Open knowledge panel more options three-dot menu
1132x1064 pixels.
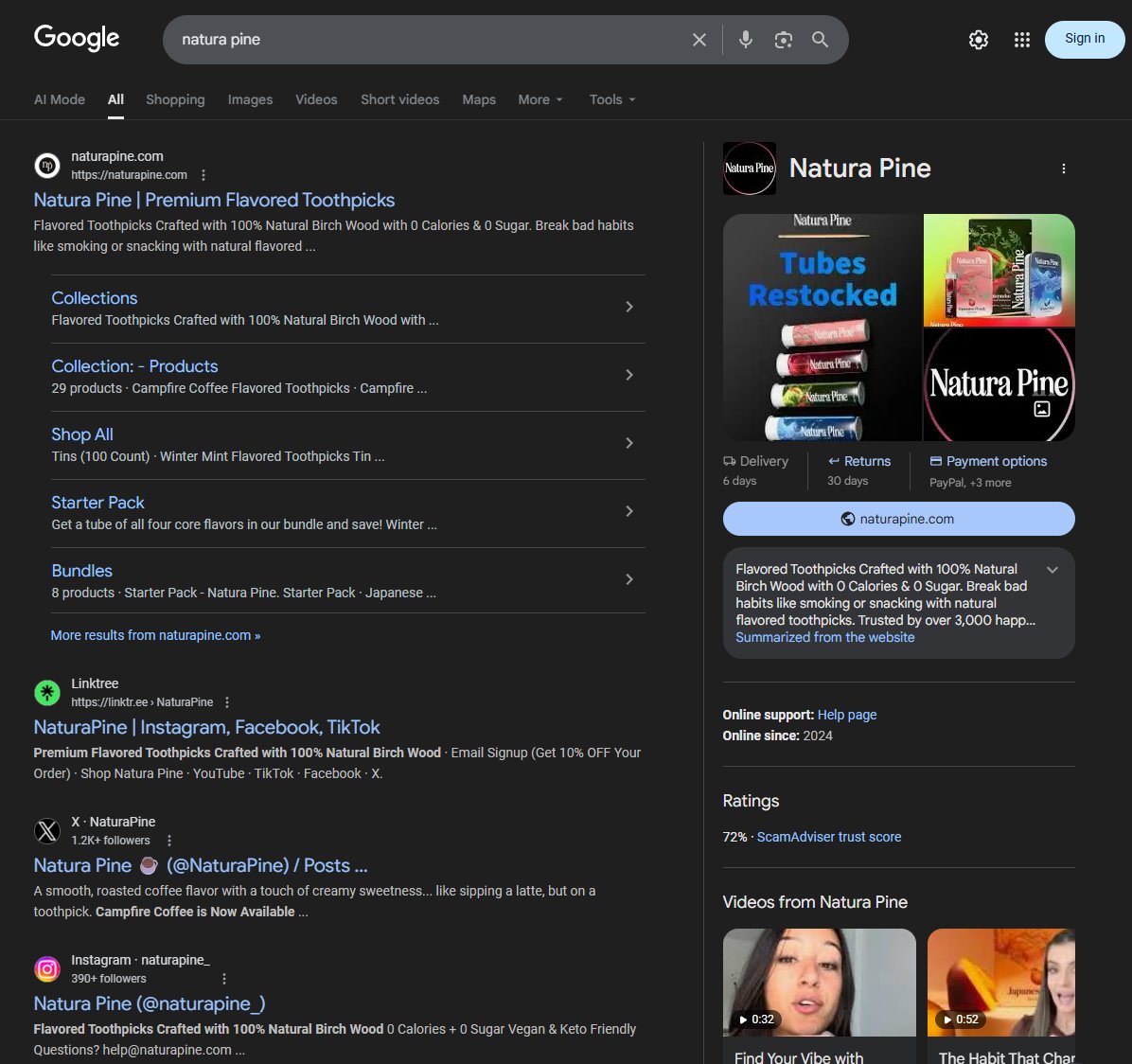1064,168
